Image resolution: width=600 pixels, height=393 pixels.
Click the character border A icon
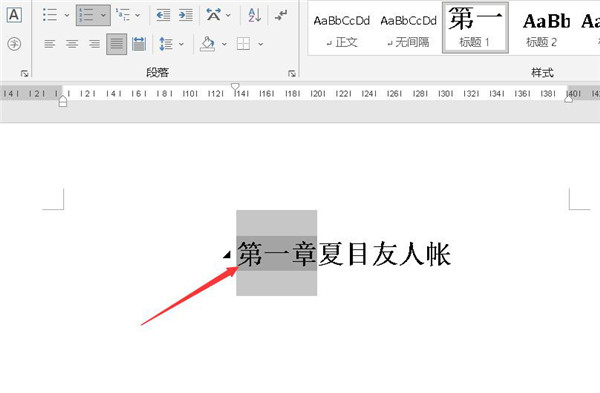coord(14,15)
